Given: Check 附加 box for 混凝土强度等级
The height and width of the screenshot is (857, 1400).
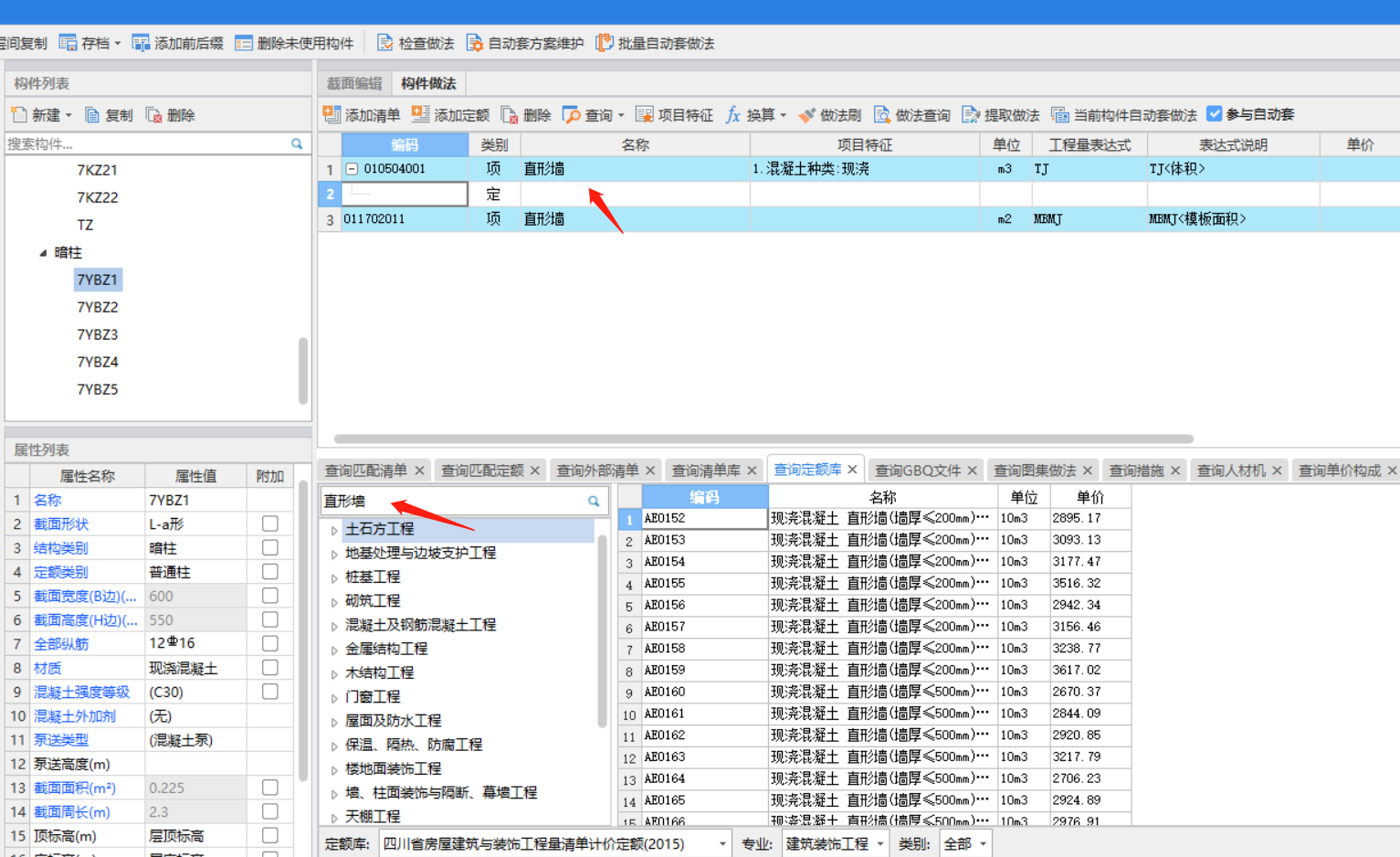Looking at the screenshot, I should [270, 692].
